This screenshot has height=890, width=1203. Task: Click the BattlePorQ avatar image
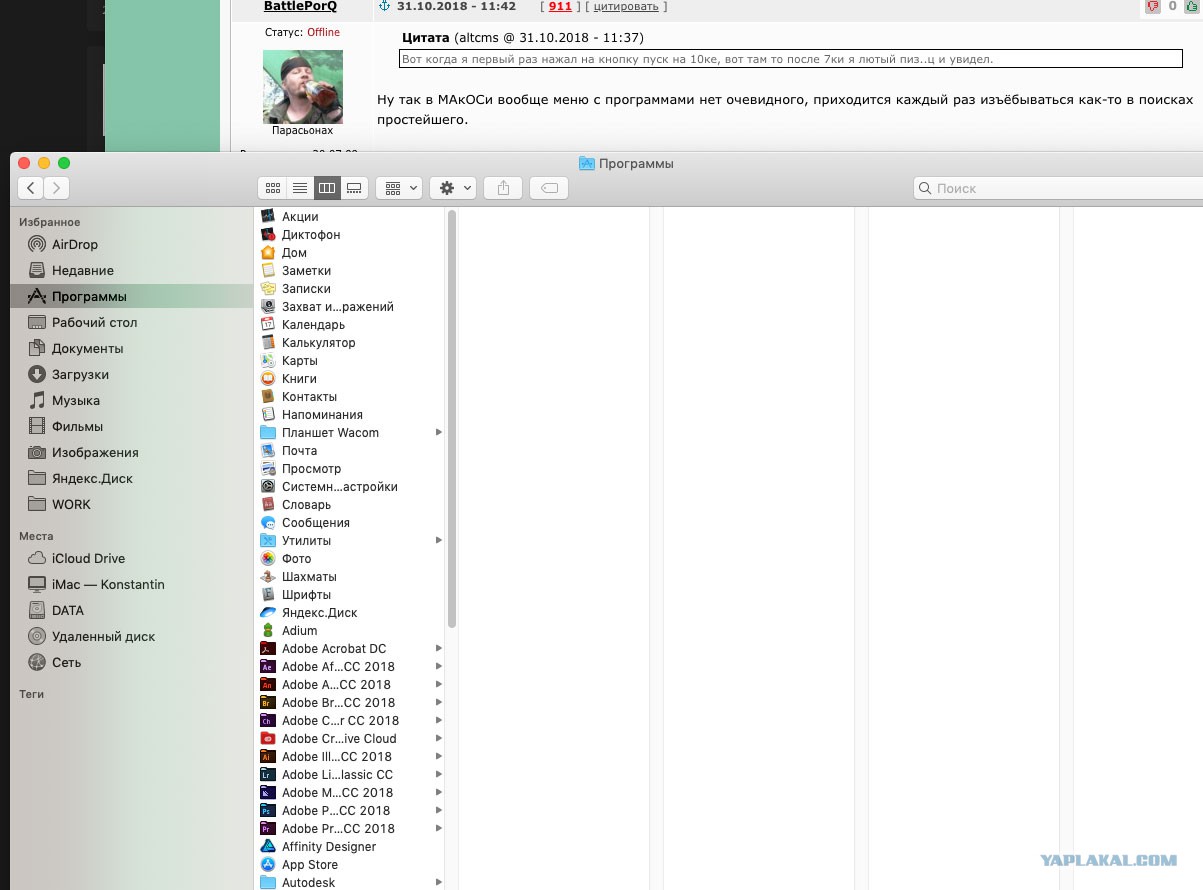(x=302, y=86)
